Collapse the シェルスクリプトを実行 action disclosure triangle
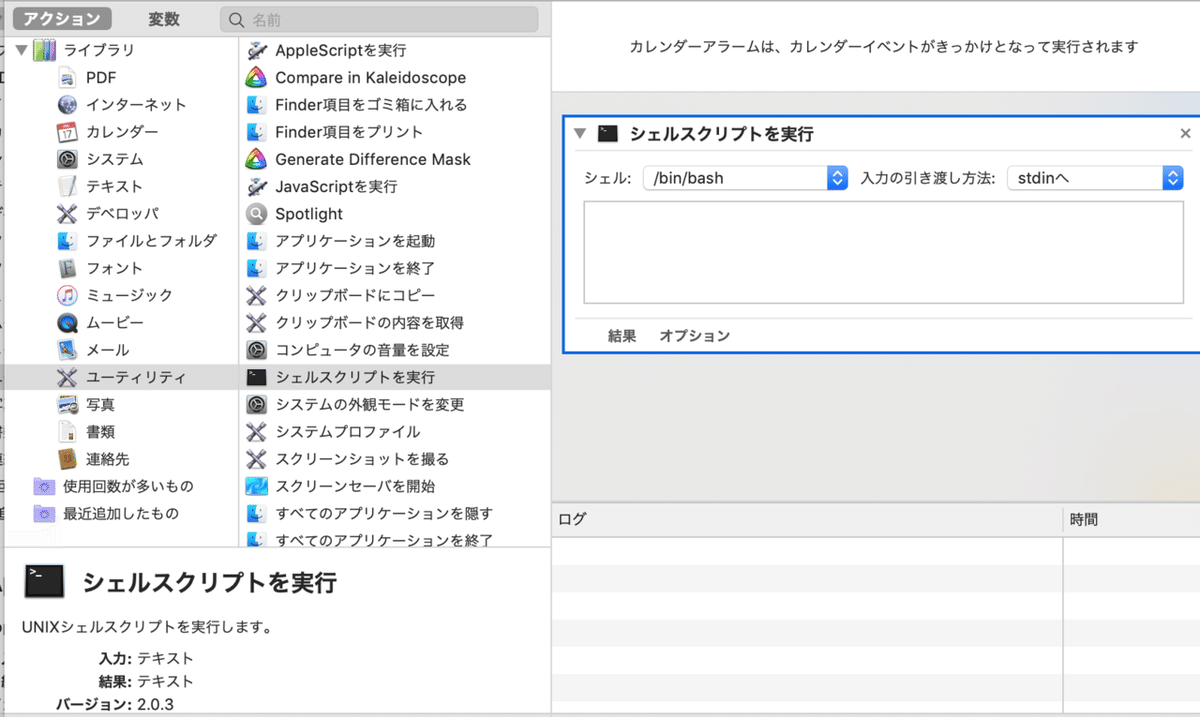Viewport: 1200px width, 717px height. pos(578,132)
